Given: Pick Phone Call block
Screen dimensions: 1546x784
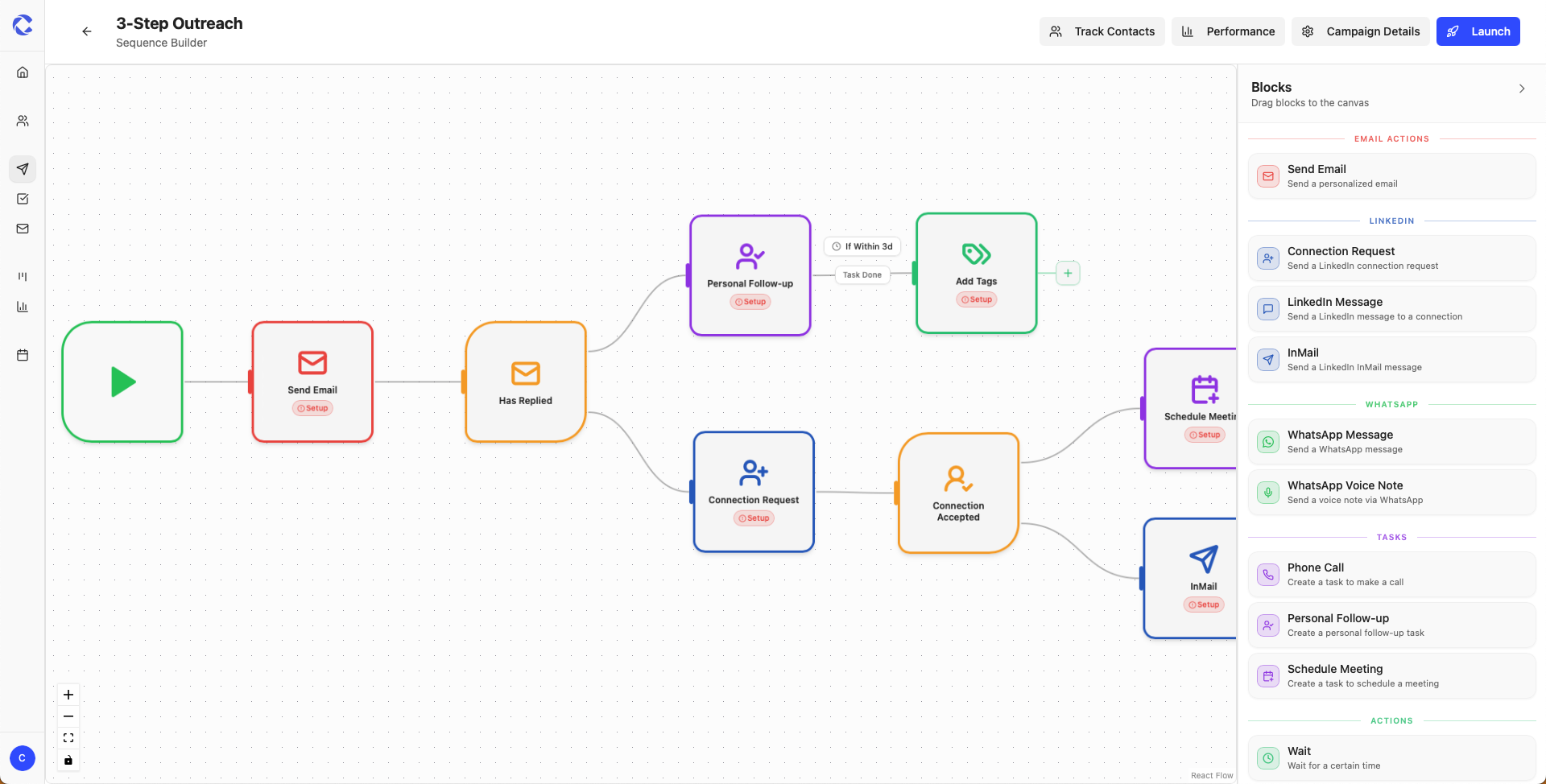Looking at the screenshot, I should [1391, 574].
